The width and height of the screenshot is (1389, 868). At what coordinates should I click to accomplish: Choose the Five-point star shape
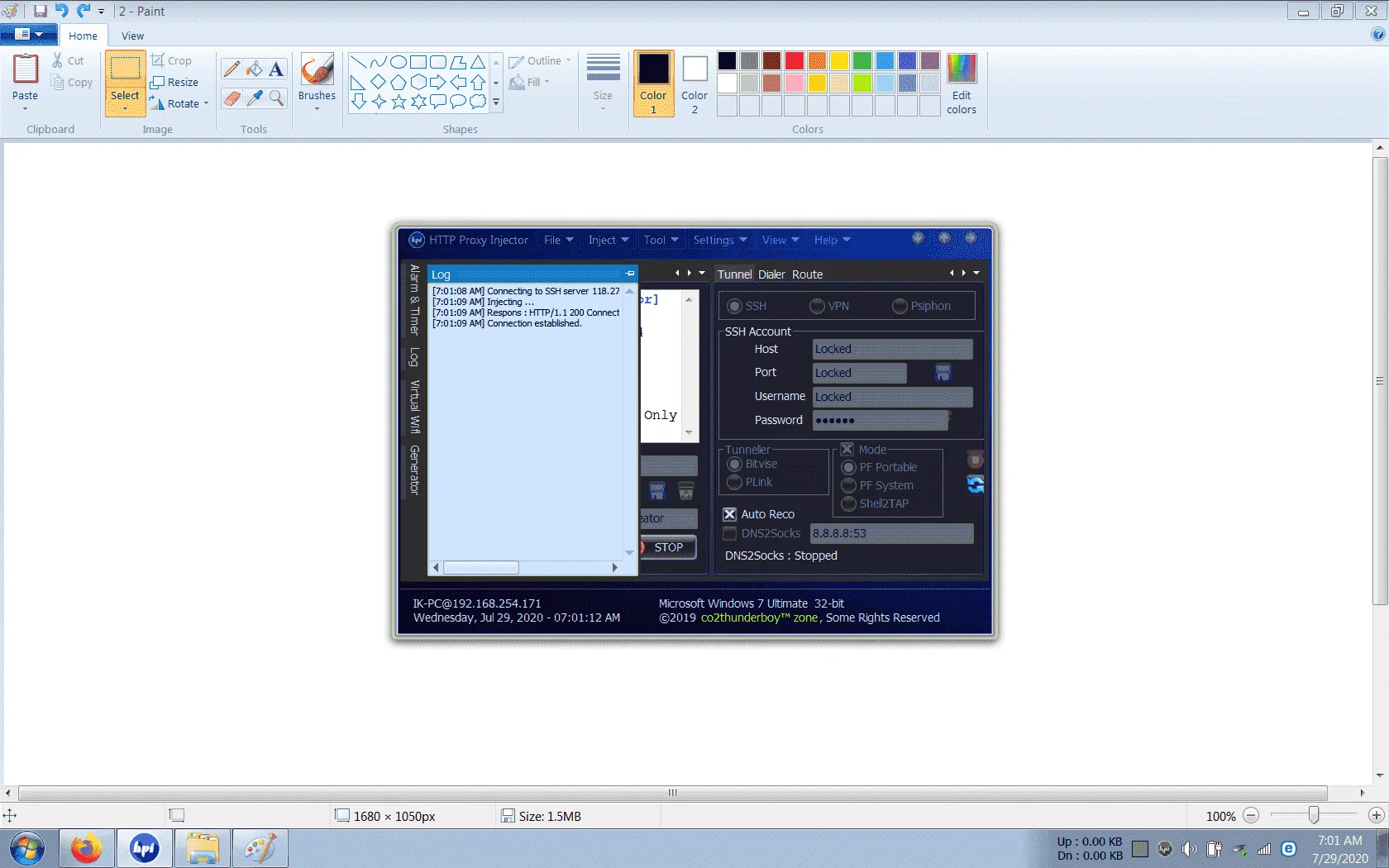pyautogui.click(x=399, y=102)
